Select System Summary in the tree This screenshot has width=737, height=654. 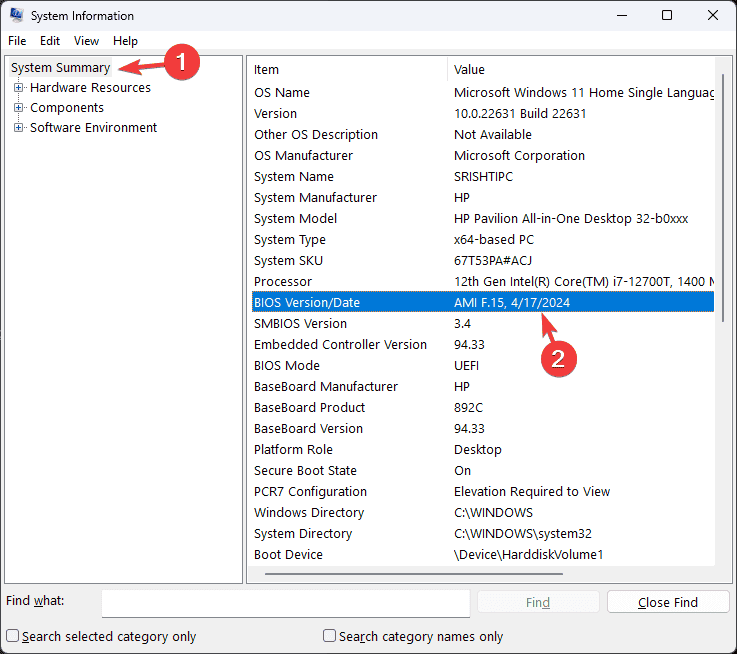coord(61,68)
